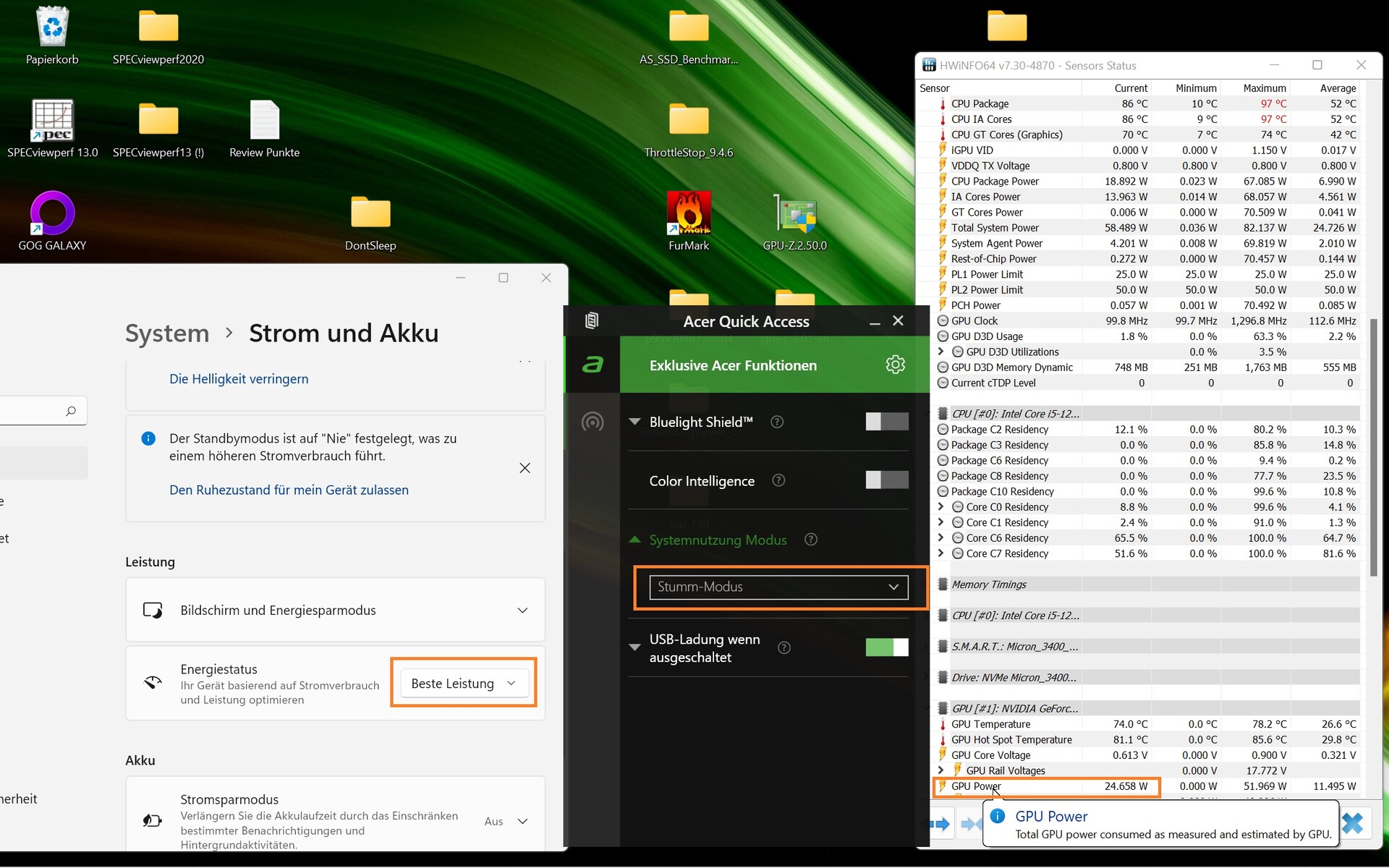Click the HWiNFO sensor list vertical scrollbar

1373,448
